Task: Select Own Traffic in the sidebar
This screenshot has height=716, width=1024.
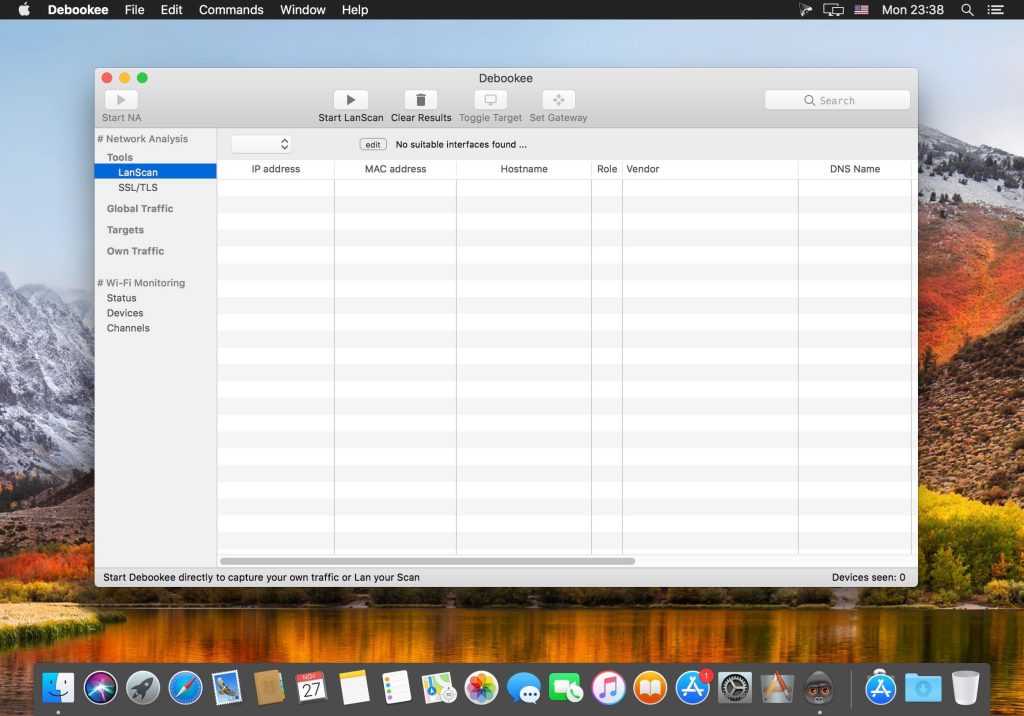Action: (135, 251)
